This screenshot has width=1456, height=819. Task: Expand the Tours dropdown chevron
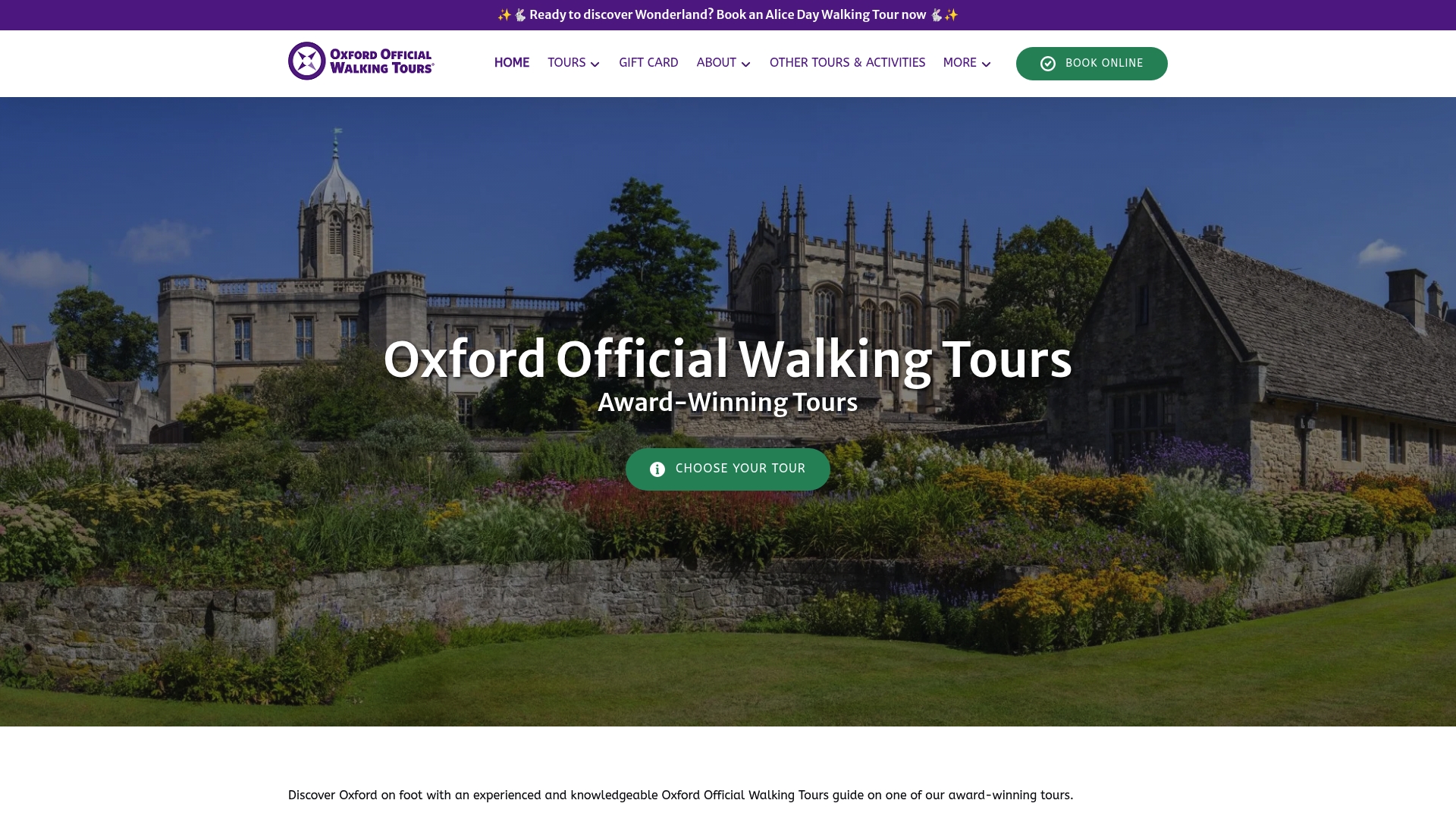(x=595, y=64)
